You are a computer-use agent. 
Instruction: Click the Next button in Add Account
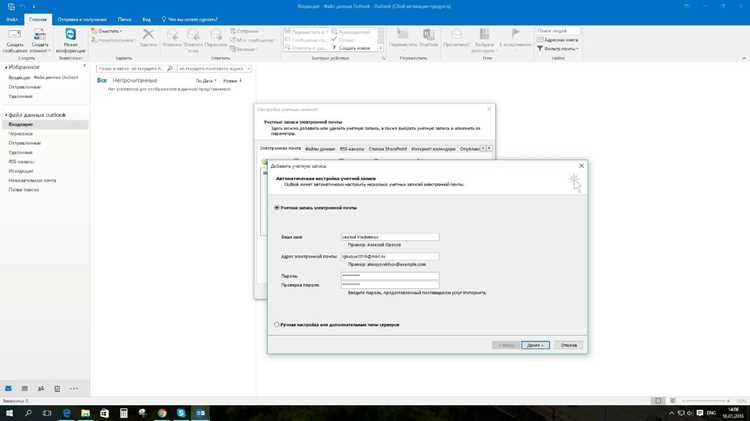pyautogui.click(x=535, y=345)
